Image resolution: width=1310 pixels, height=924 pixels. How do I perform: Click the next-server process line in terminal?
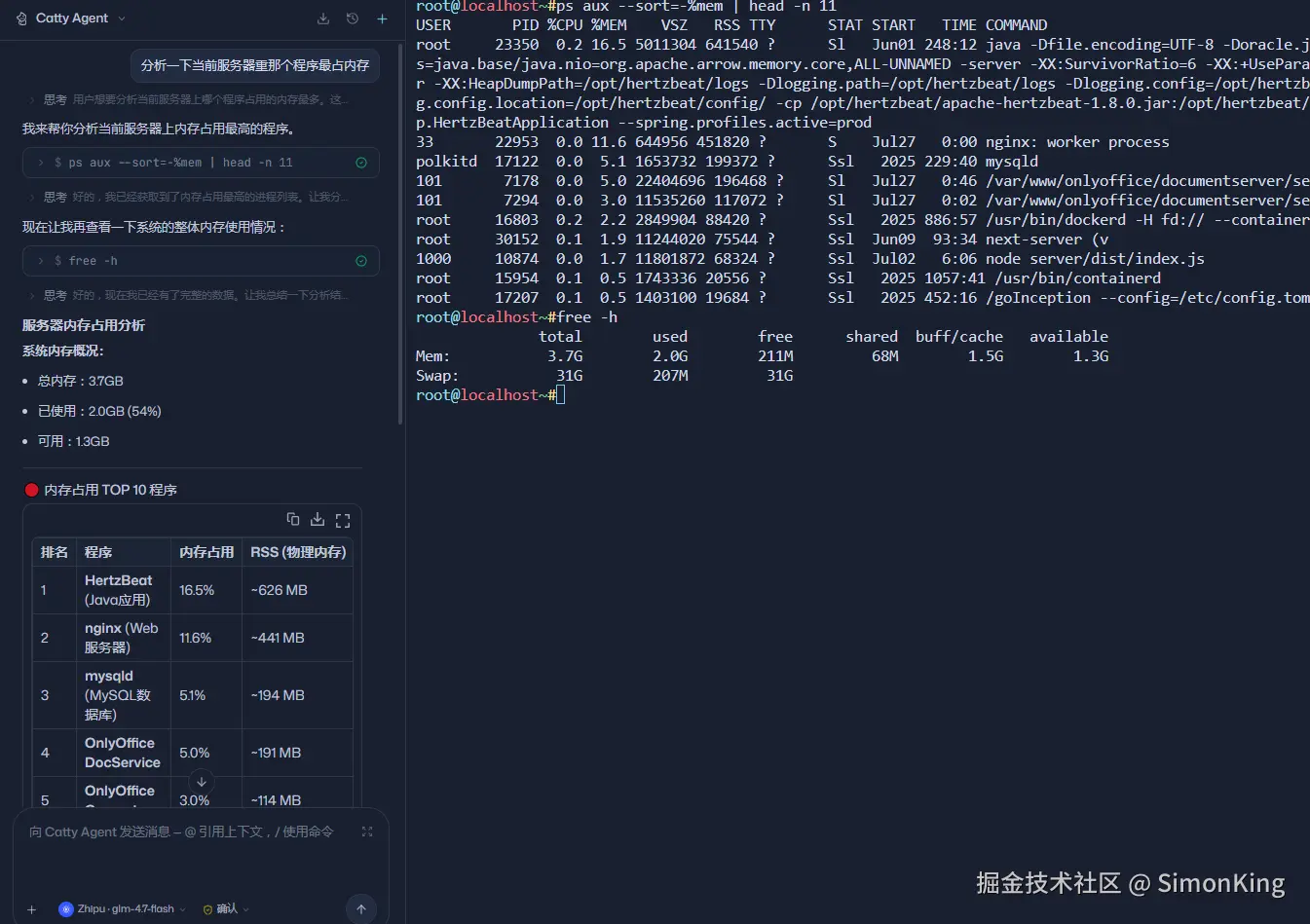762,239
